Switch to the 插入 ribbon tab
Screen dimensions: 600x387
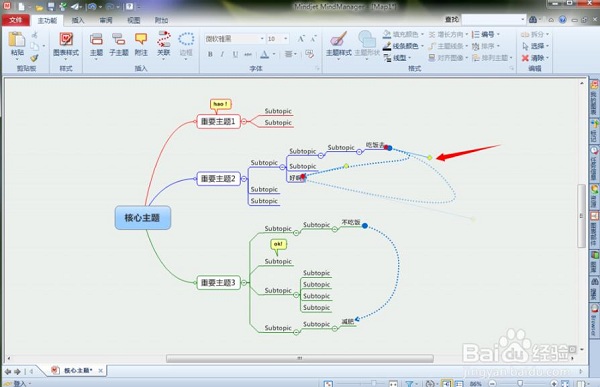(x=78, y=20)
